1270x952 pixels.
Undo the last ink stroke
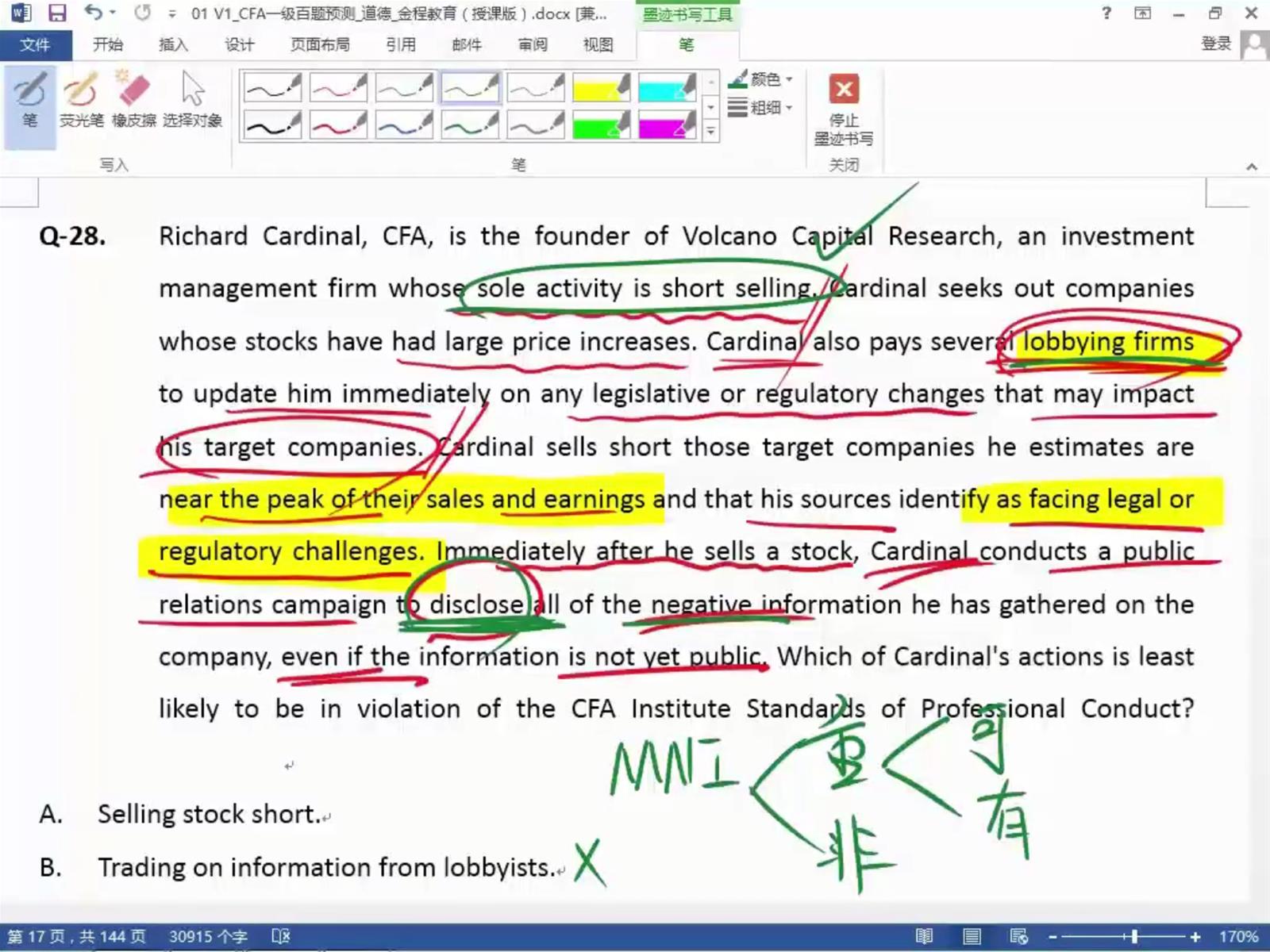tap(94, 13)
